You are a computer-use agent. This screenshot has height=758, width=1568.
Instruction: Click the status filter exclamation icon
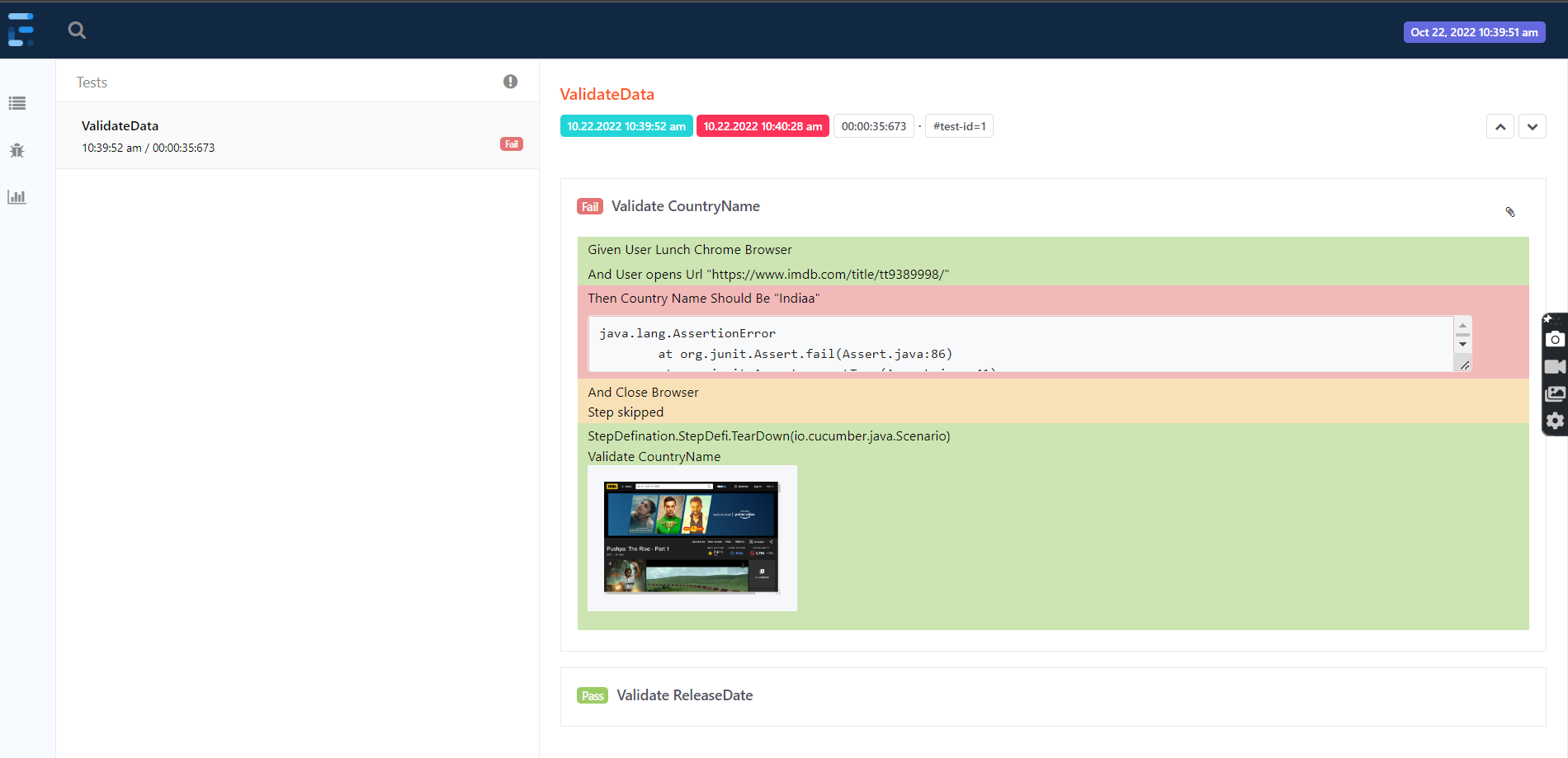coord(511,82)
